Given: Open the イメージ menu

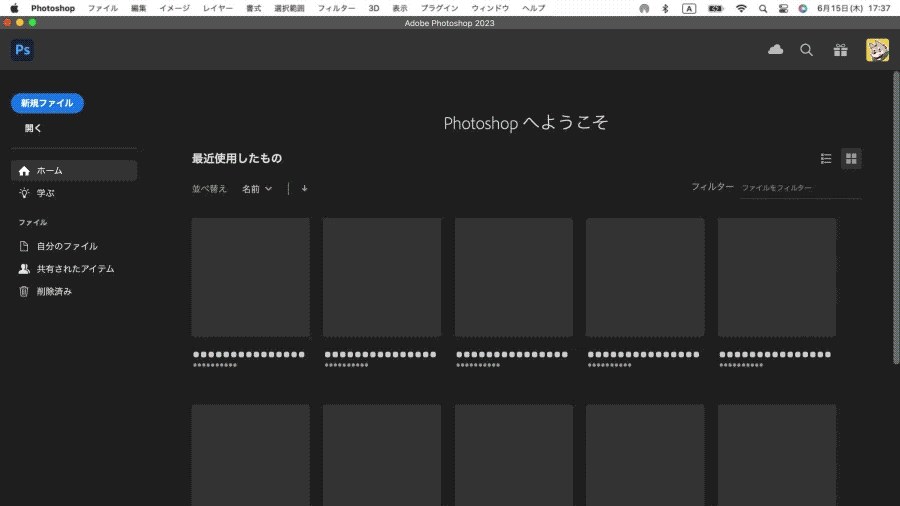Looking at the screenshot, I should 174,8.
